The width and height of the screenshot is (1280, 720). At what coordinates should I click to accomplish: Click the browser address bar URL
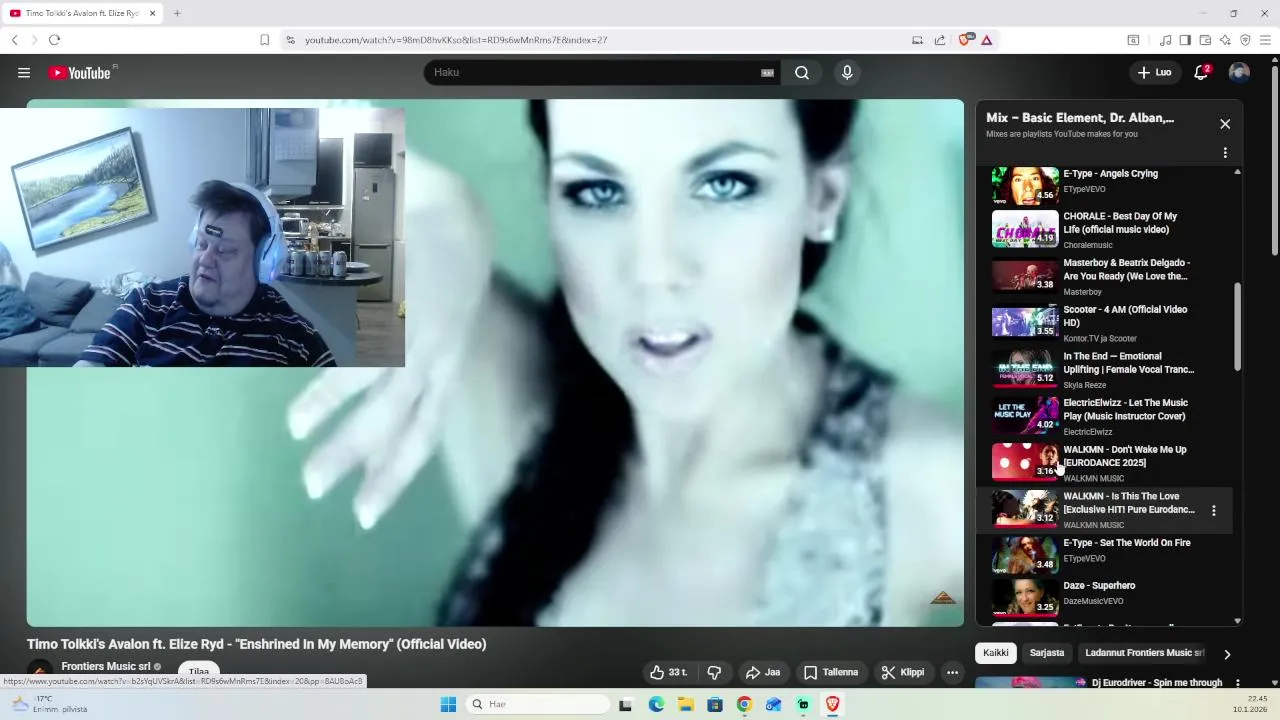pyautogui.click(x=456, y=40)
